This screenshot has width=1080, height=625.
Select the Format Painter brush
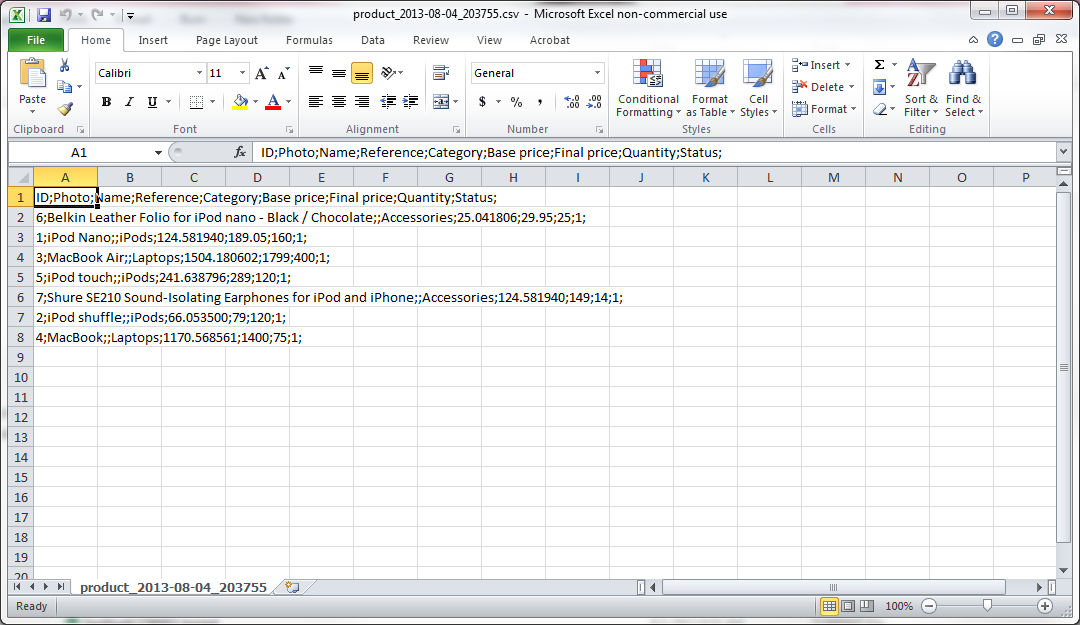[x=65, y=109]
